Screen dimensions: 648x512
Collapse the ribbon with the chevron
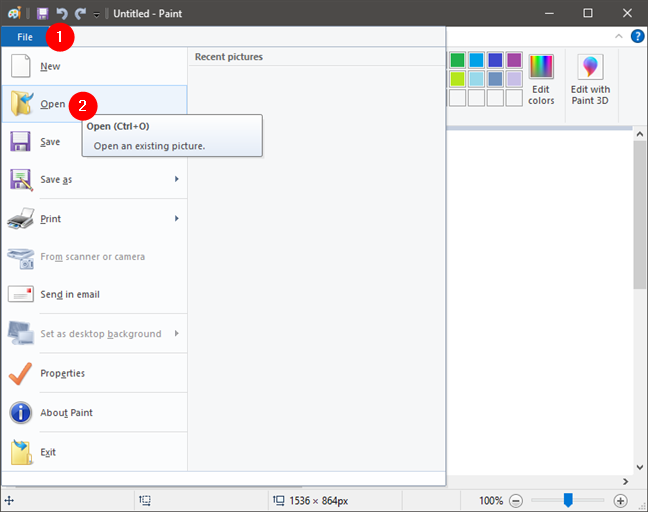point(619,36)
